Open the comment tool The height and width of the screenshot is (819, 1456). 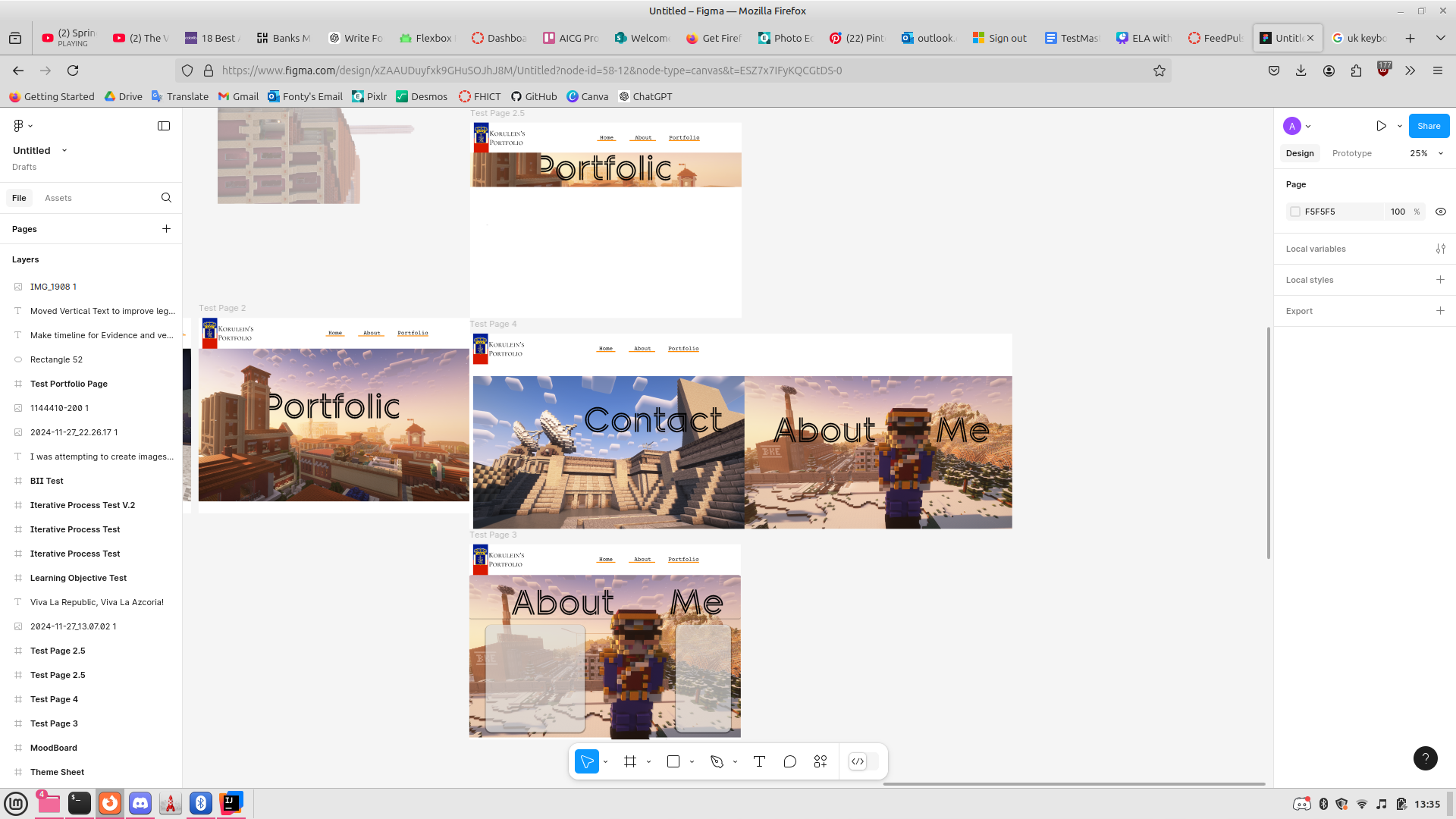789,761
